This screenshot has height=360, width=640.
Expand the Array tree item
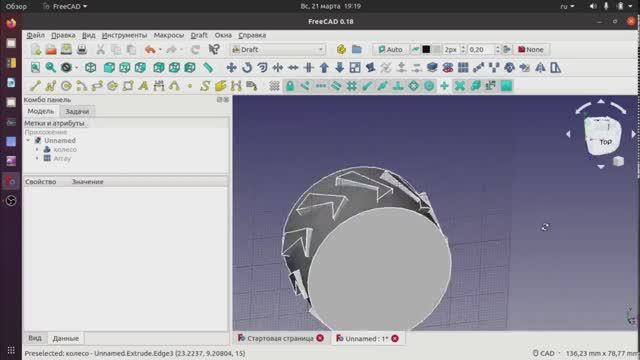tap(37, 158)
